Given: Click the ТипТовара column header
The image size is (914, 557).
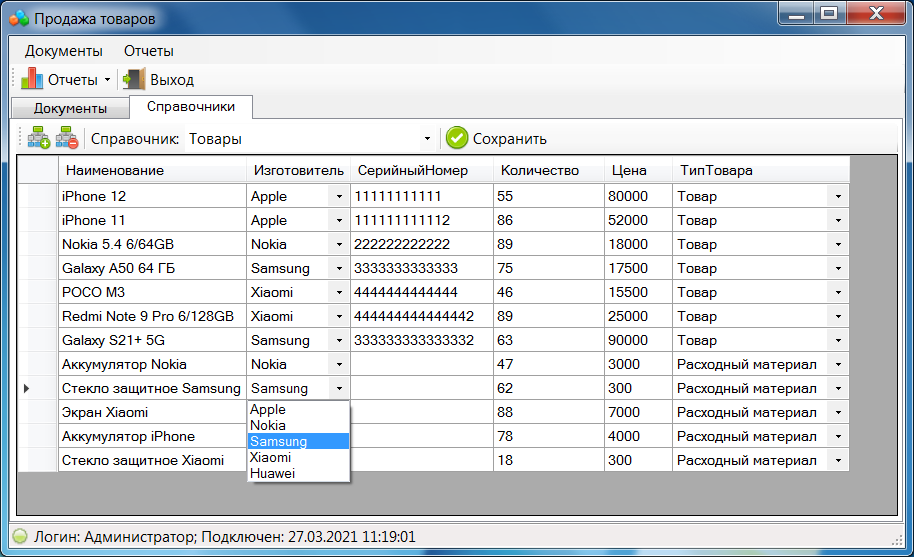Looking at the screenshot, I should (761, 170).
